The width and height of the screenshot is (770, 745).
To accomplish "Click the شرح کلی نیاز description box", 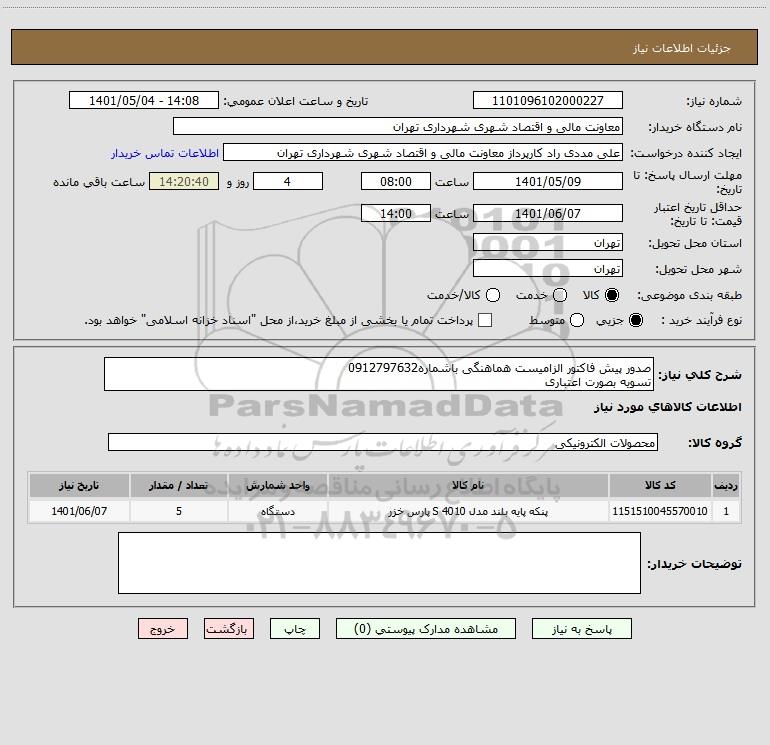I will click(x=379, y=375).
